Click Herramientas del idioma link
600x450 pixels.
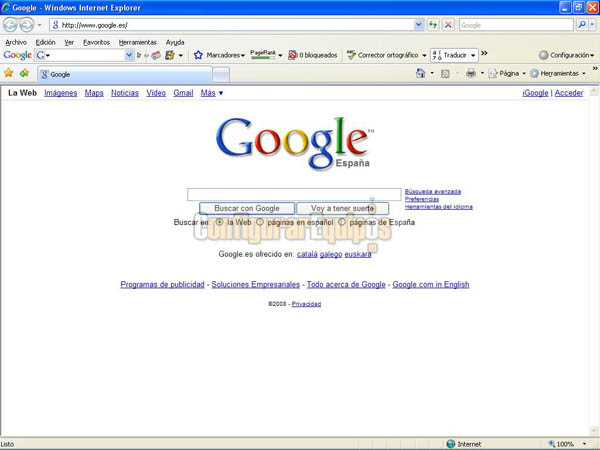click(439, 207)
